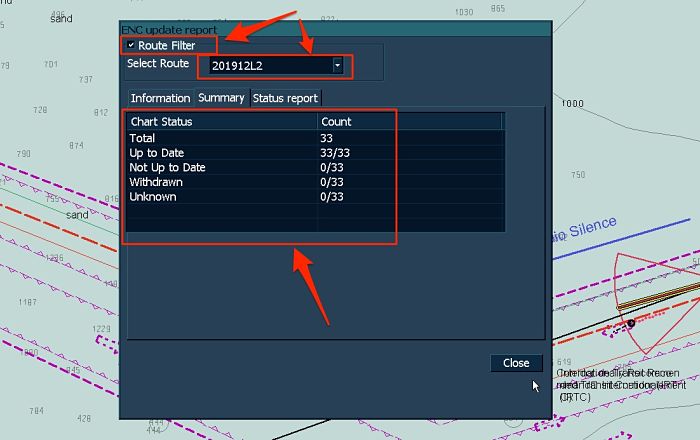Select the Summary tab
This screenshot has height=440, width=700.
(x=221, y=98)
